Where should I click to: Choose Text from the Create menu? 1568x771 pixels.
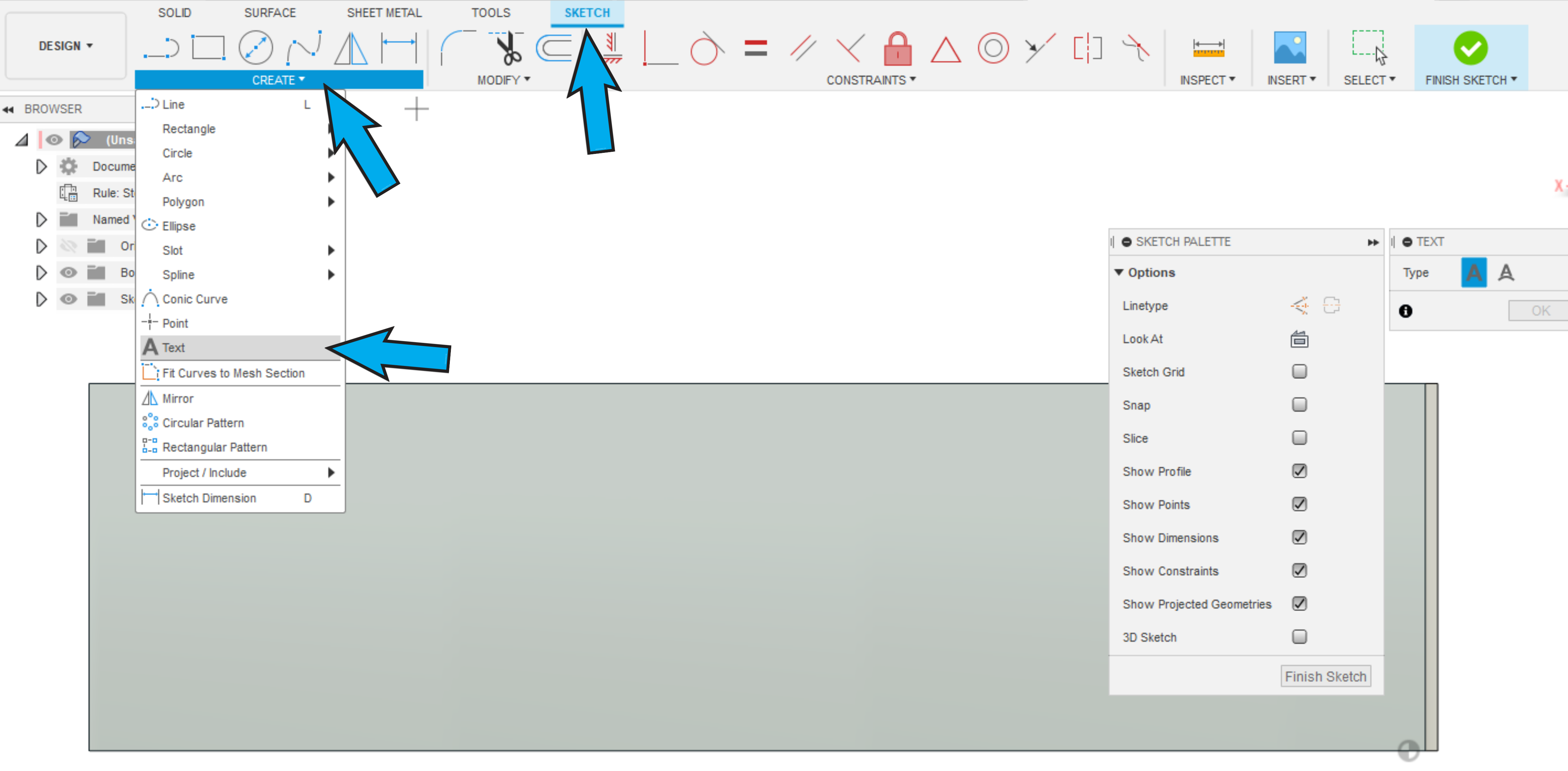[x=174, y=348]
